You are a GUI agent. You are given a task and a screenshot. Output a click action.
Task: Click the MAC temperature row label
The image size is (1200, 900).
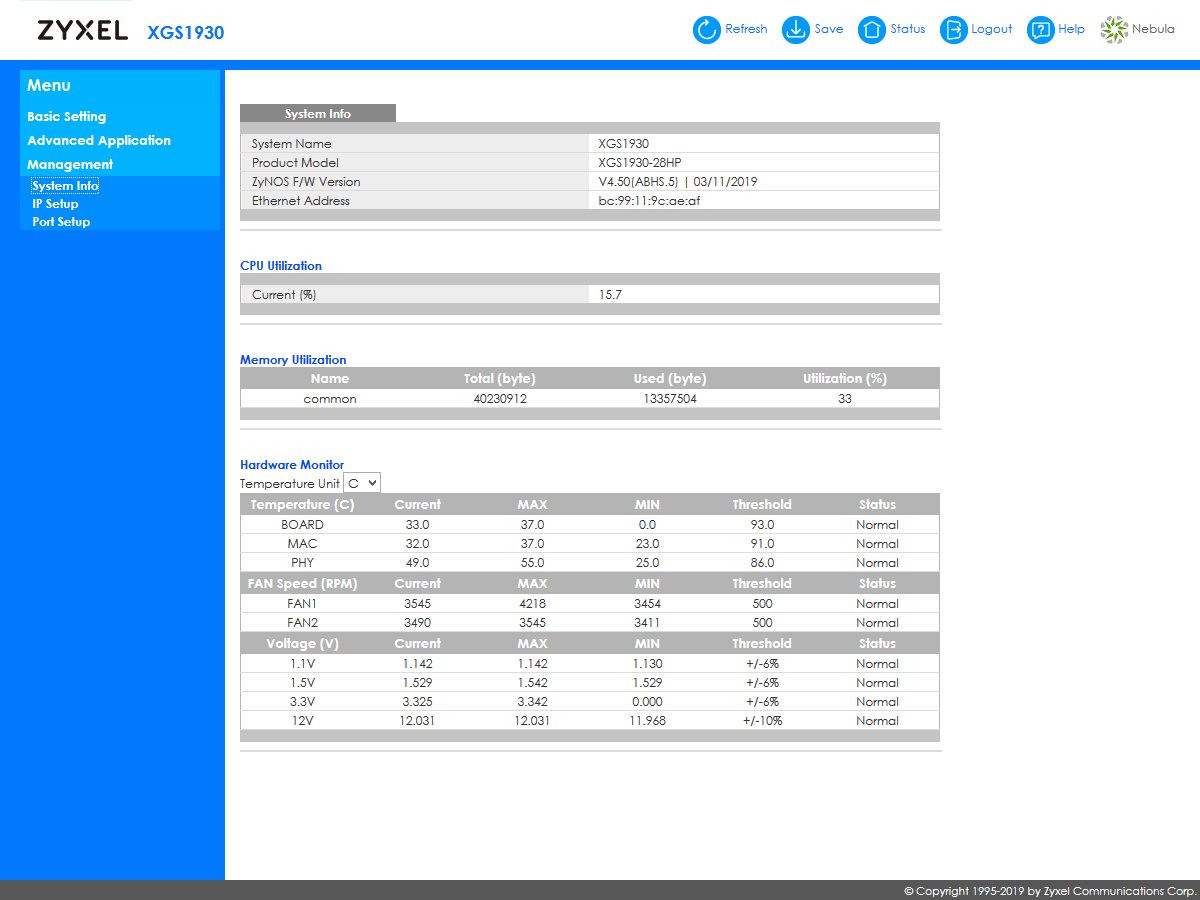click(x=302, y=544)
